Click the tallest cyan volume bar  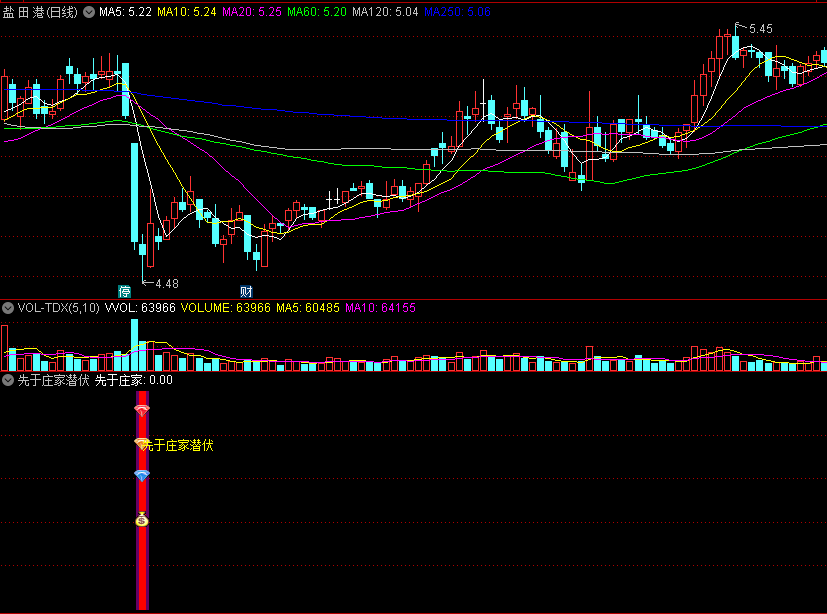pyautogui.click(x=134, y=345)
